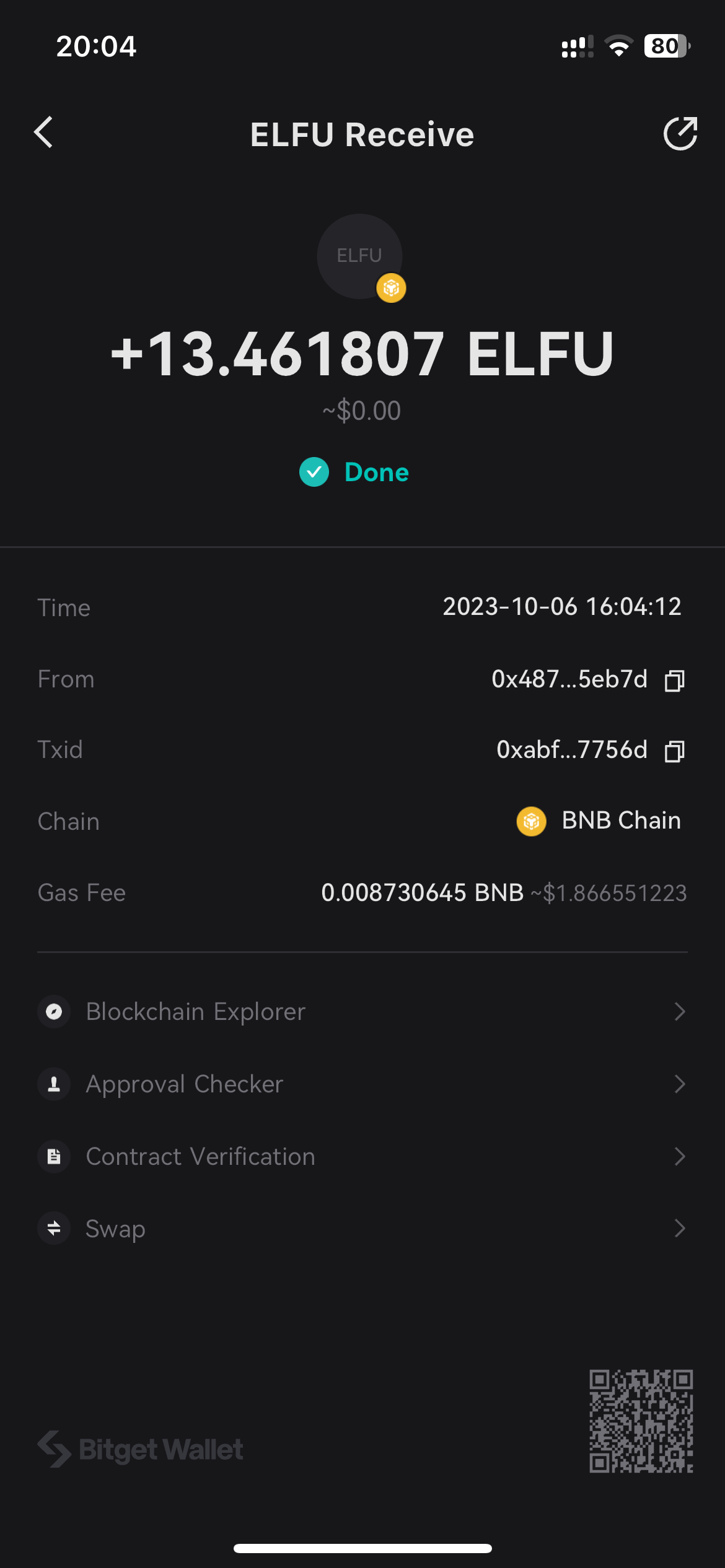
Task: Tap the green Done status checkmark
Action: click(314, 473)
